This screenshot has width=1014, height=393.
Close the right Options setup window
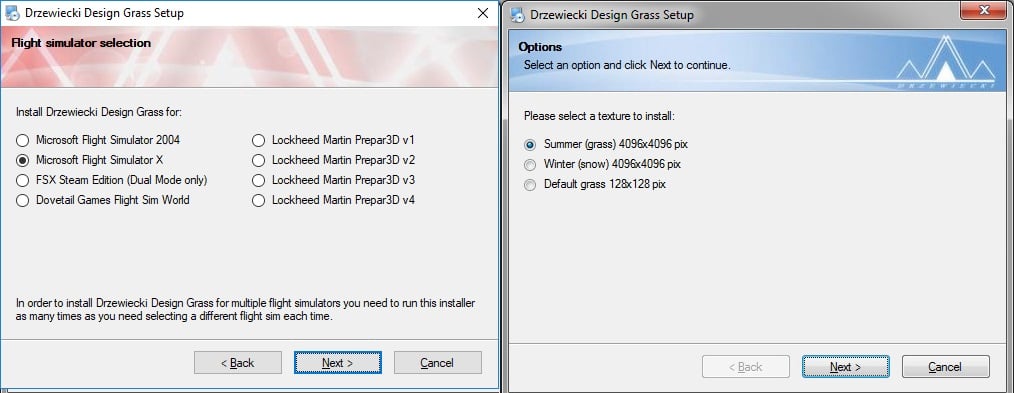[x=984, y=10]
